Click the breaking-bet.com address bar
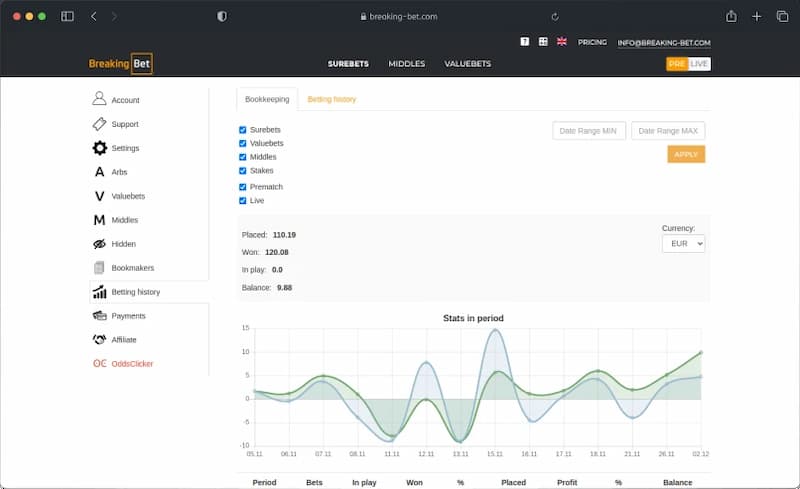 click(x=399, y=16)
